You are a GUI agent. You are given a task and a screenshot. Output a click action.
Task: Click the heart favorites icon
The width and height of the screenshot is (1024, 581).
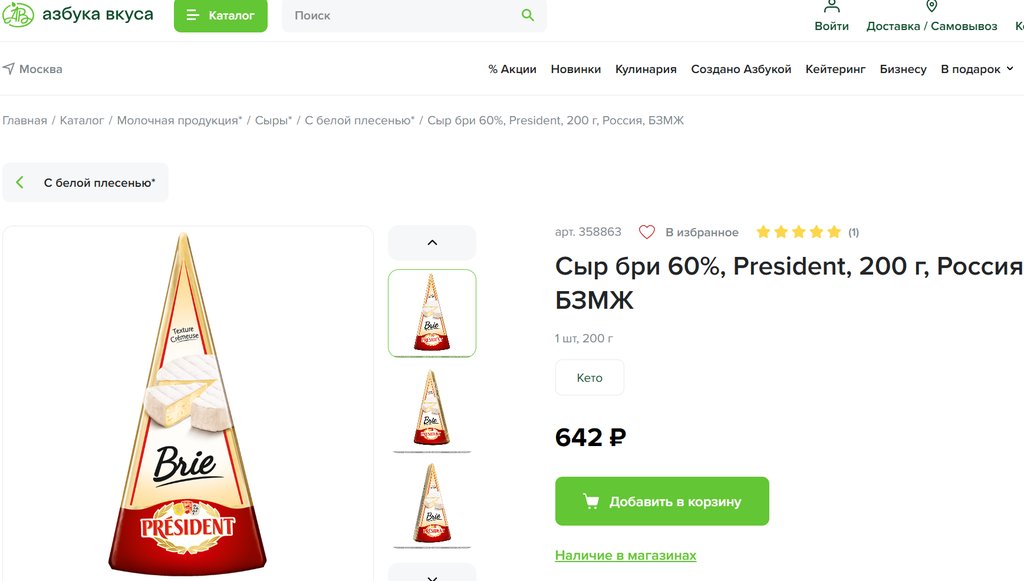tap(647, 232)
